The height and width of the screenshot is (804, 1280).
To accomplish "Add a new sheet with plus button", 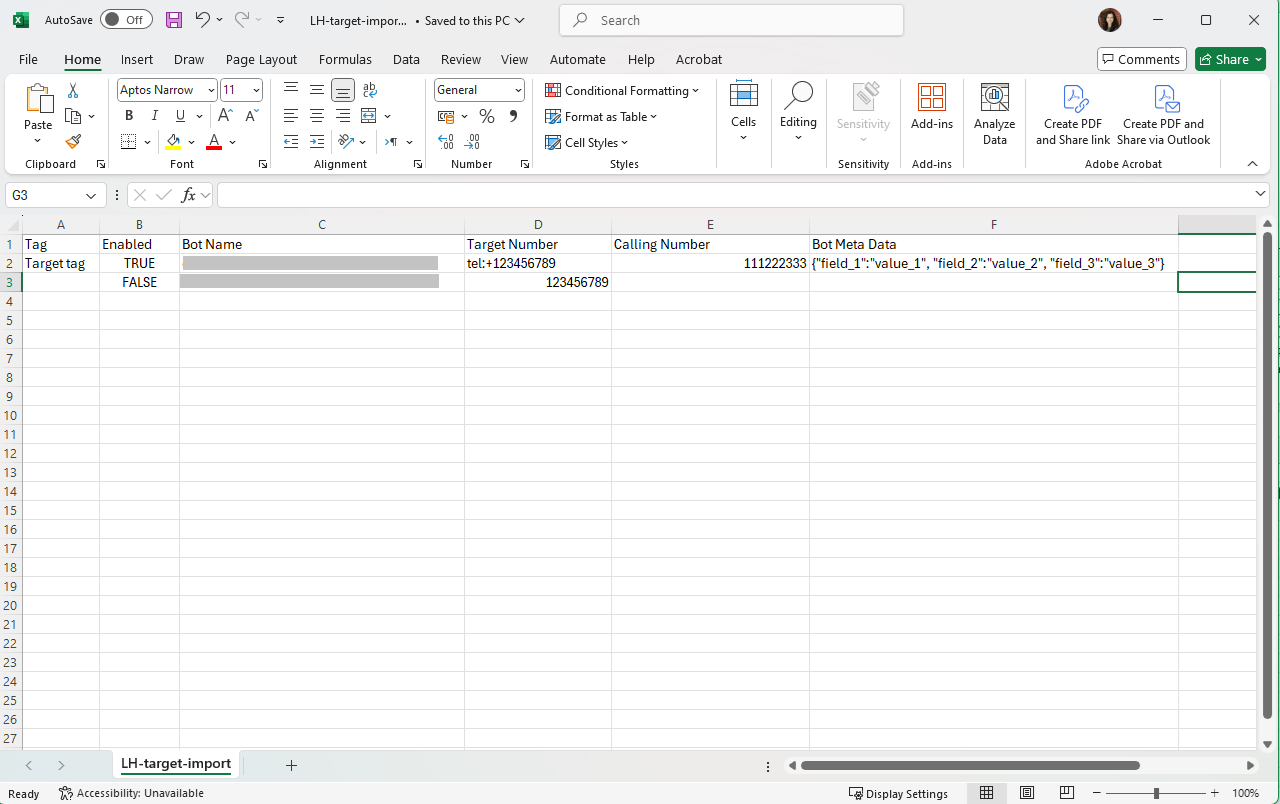I will (x=291, y=765).
